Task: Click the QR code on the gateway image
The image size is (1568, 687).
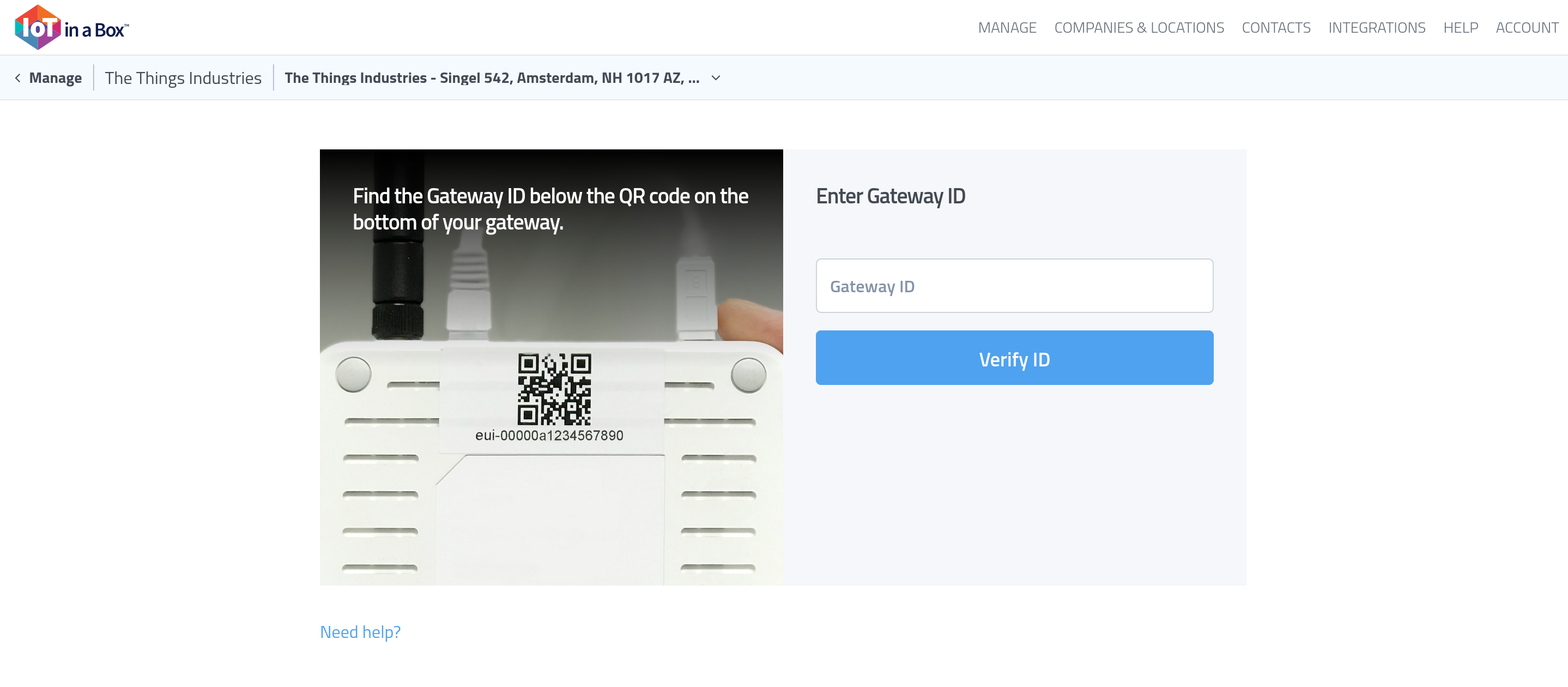Action: pos(554,389)
